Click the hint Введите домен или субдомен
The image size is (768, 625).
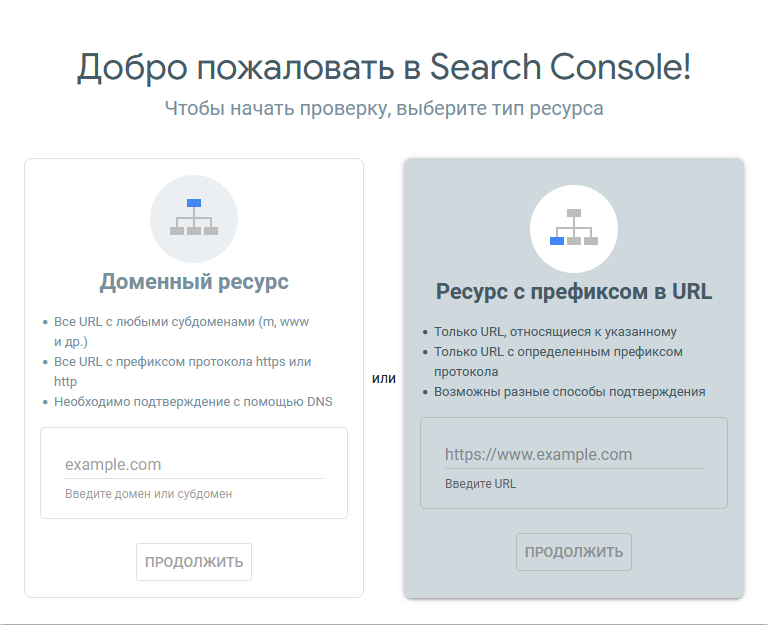148,494
